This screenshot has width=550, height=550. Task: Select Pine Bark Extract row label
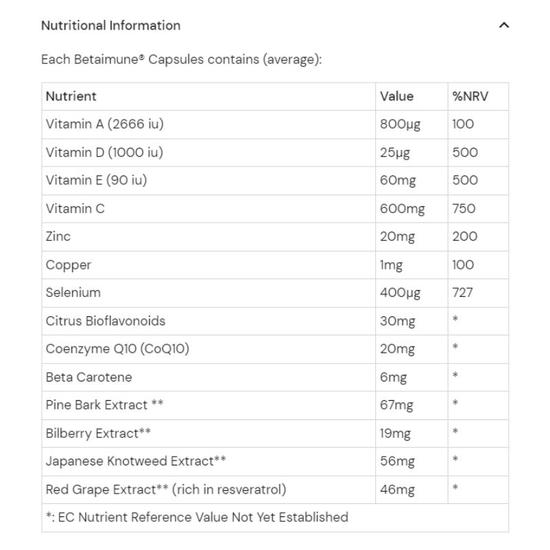[x=104, y=405]
